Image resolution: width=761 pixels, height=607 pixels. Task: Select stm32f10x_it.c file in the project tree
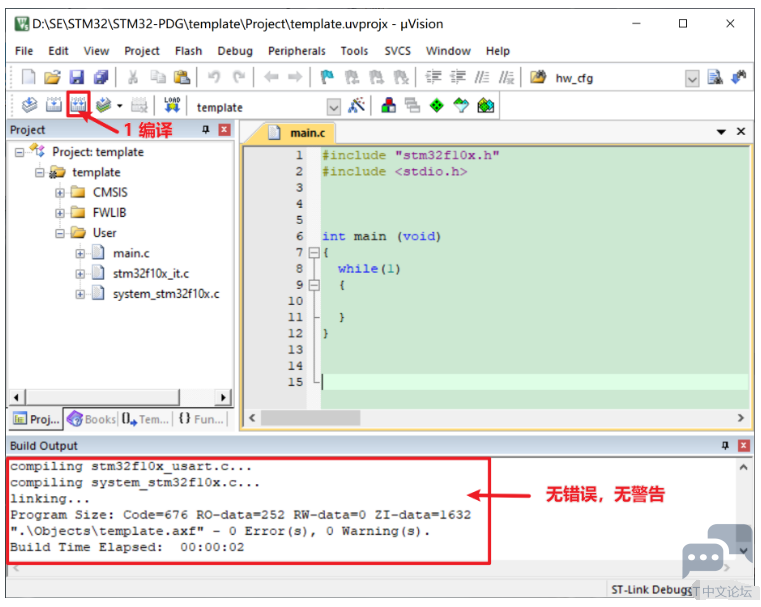151,274
